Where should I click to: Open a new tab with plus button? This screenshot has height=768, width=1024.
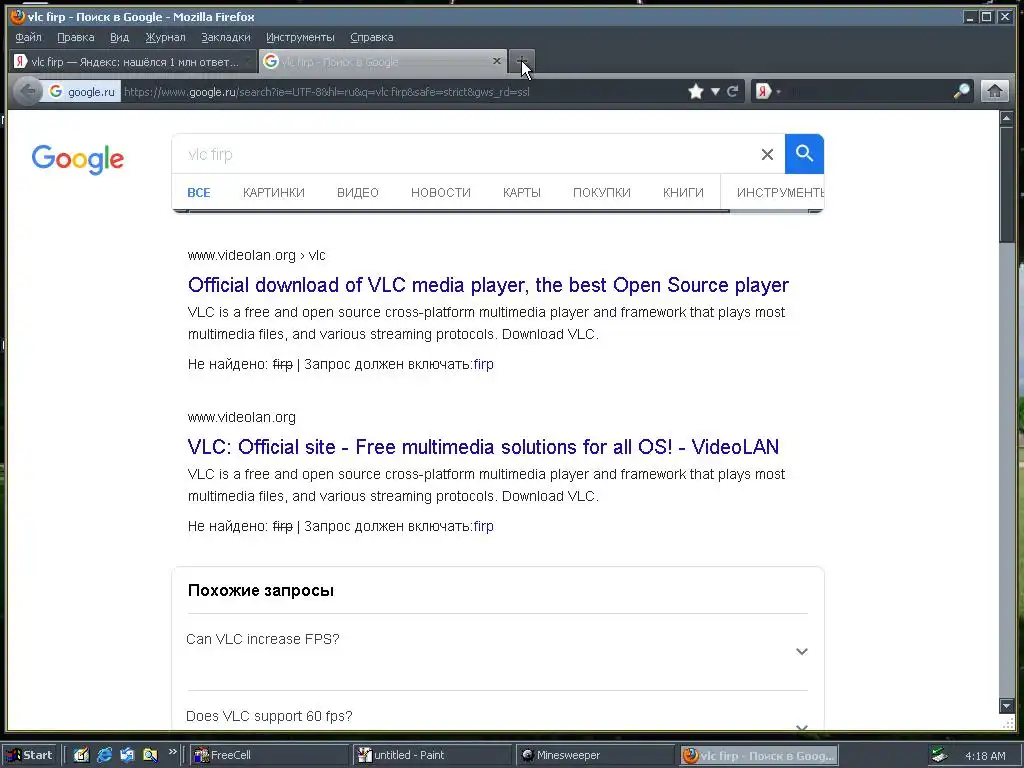(x=521, y=61)
